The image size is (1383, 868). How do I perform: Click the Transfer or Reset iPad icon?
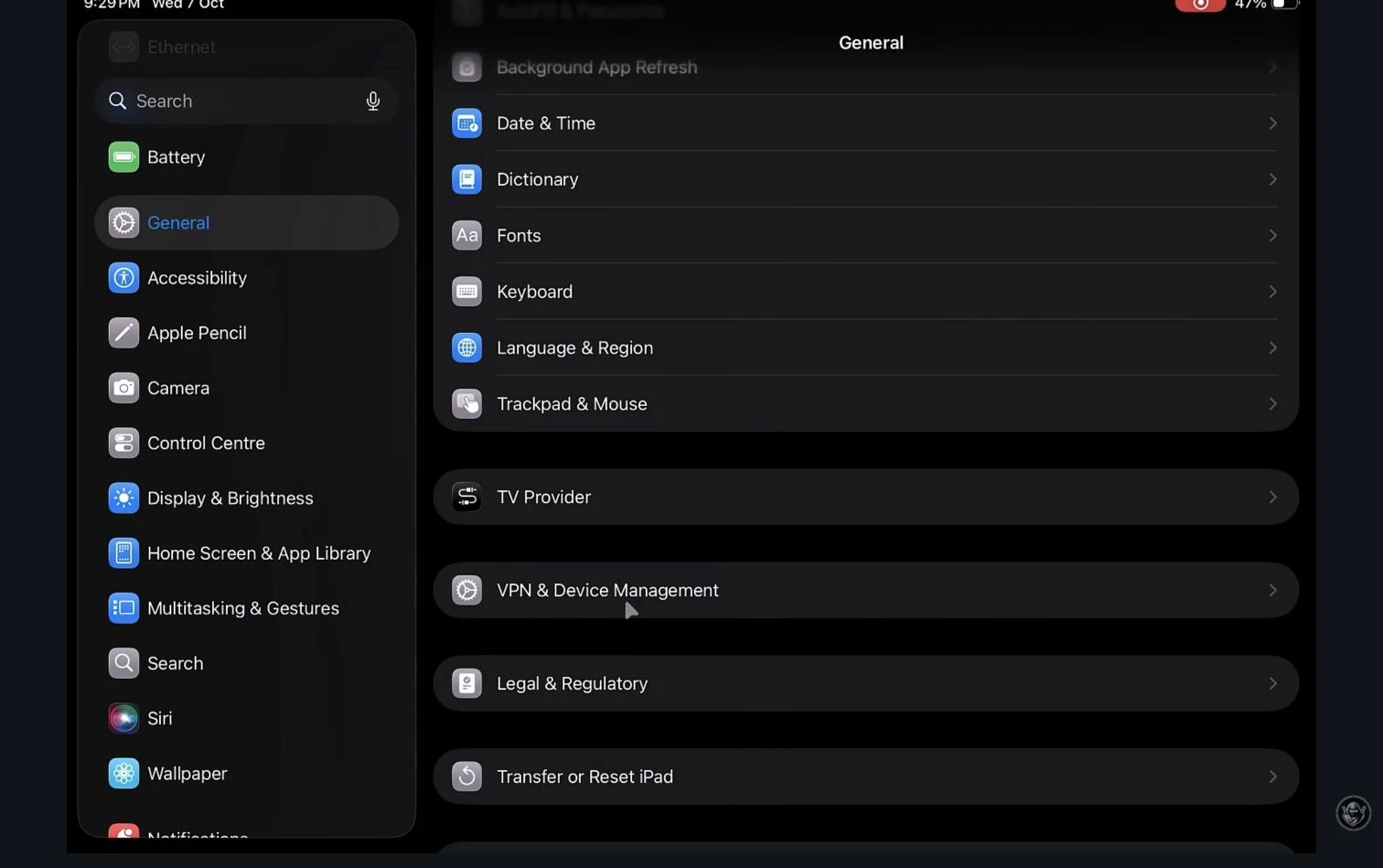(x=466, y=777)
